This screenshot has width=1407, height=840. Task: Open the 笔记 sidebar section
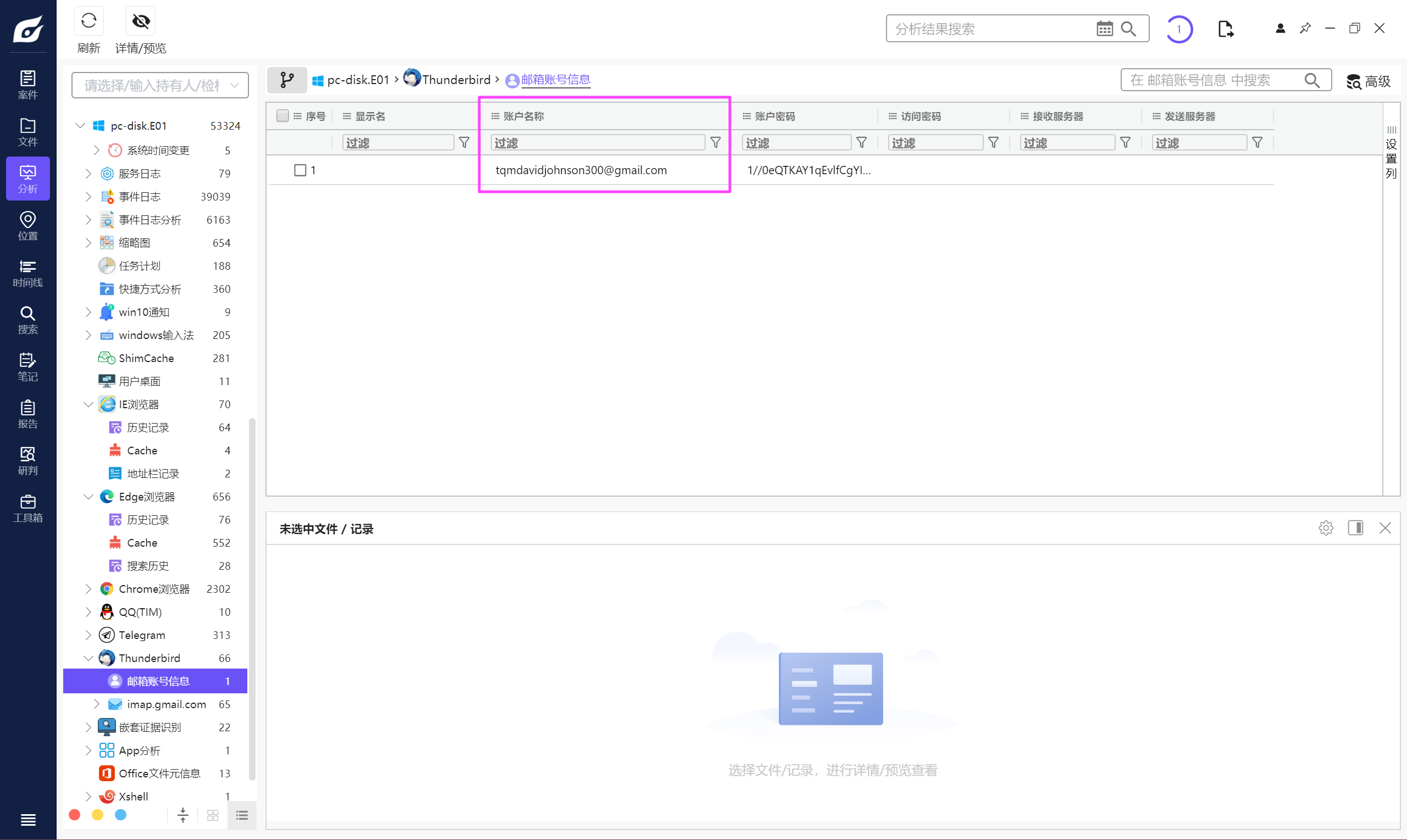tap(27, 367)
